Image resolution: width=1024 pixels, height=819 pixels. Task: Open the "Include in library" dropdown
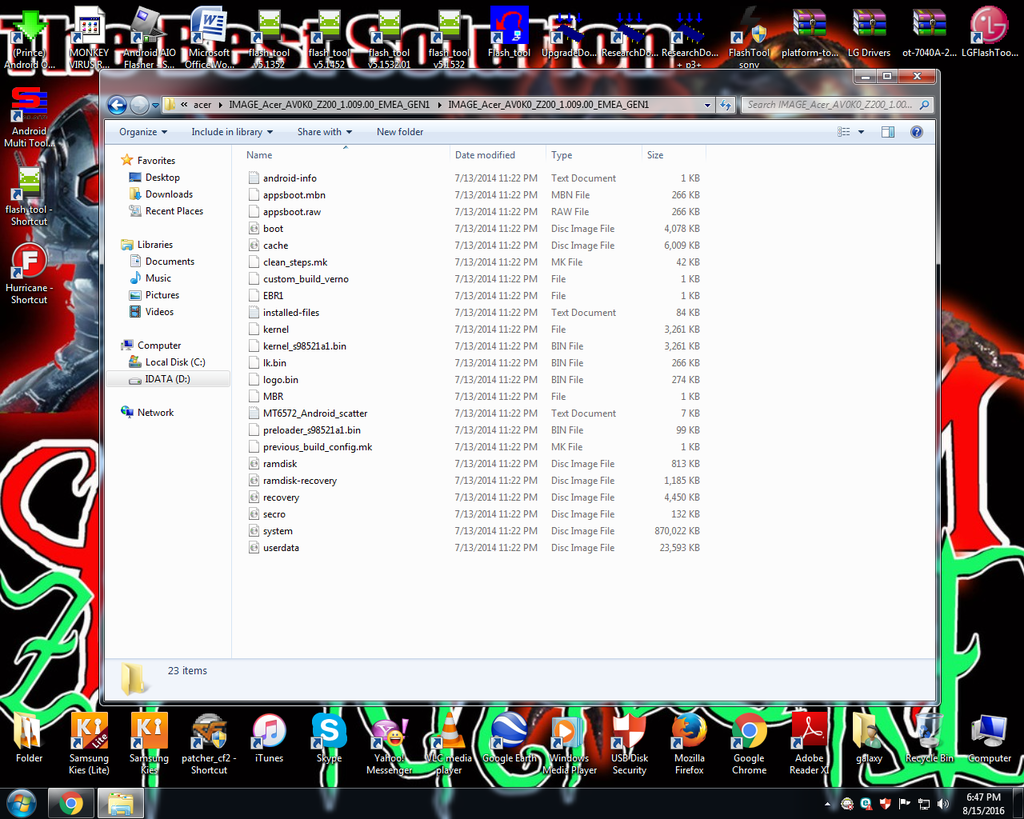click(x=232, y=131)
